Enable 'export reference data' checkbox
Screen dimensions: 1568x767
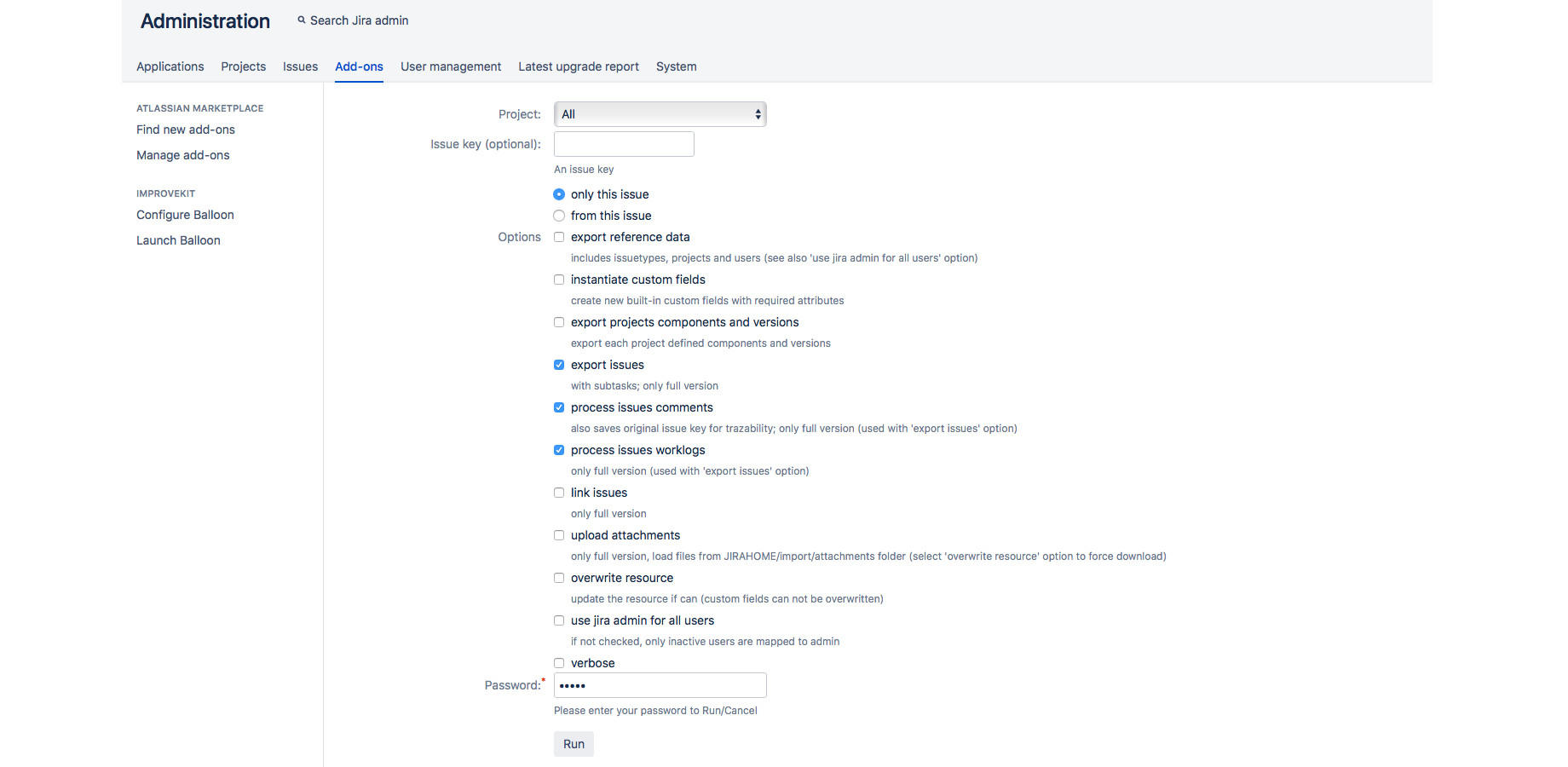point(559,237)
